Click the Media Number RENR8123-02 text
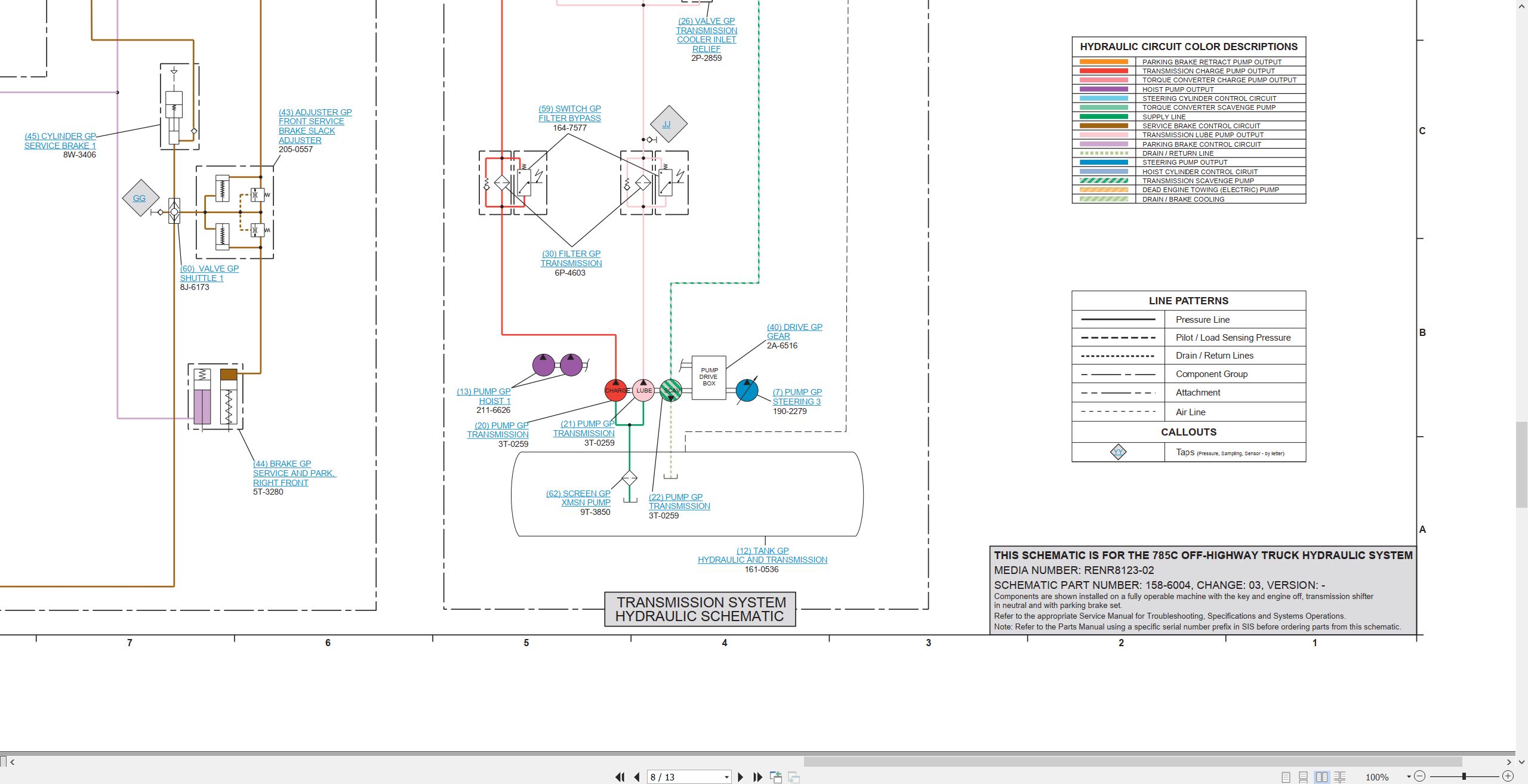 [1074, 570]
